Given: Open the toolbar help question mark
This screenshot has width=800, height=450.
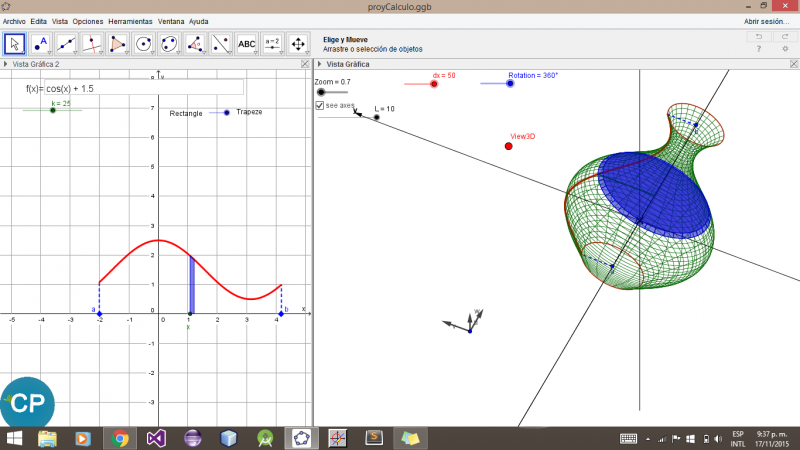Looking at the screenshot, I should (x=759, y=49).
